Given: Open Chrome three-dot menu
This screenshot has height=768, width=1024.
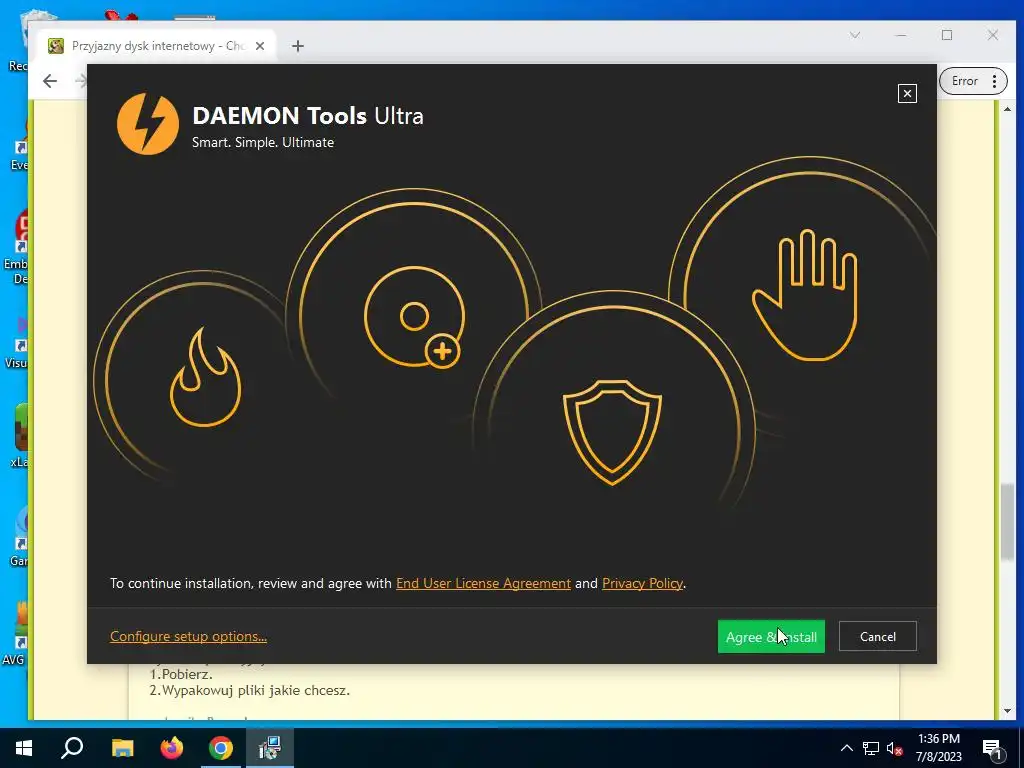Looking at the screenshot, I should [995, 81].
